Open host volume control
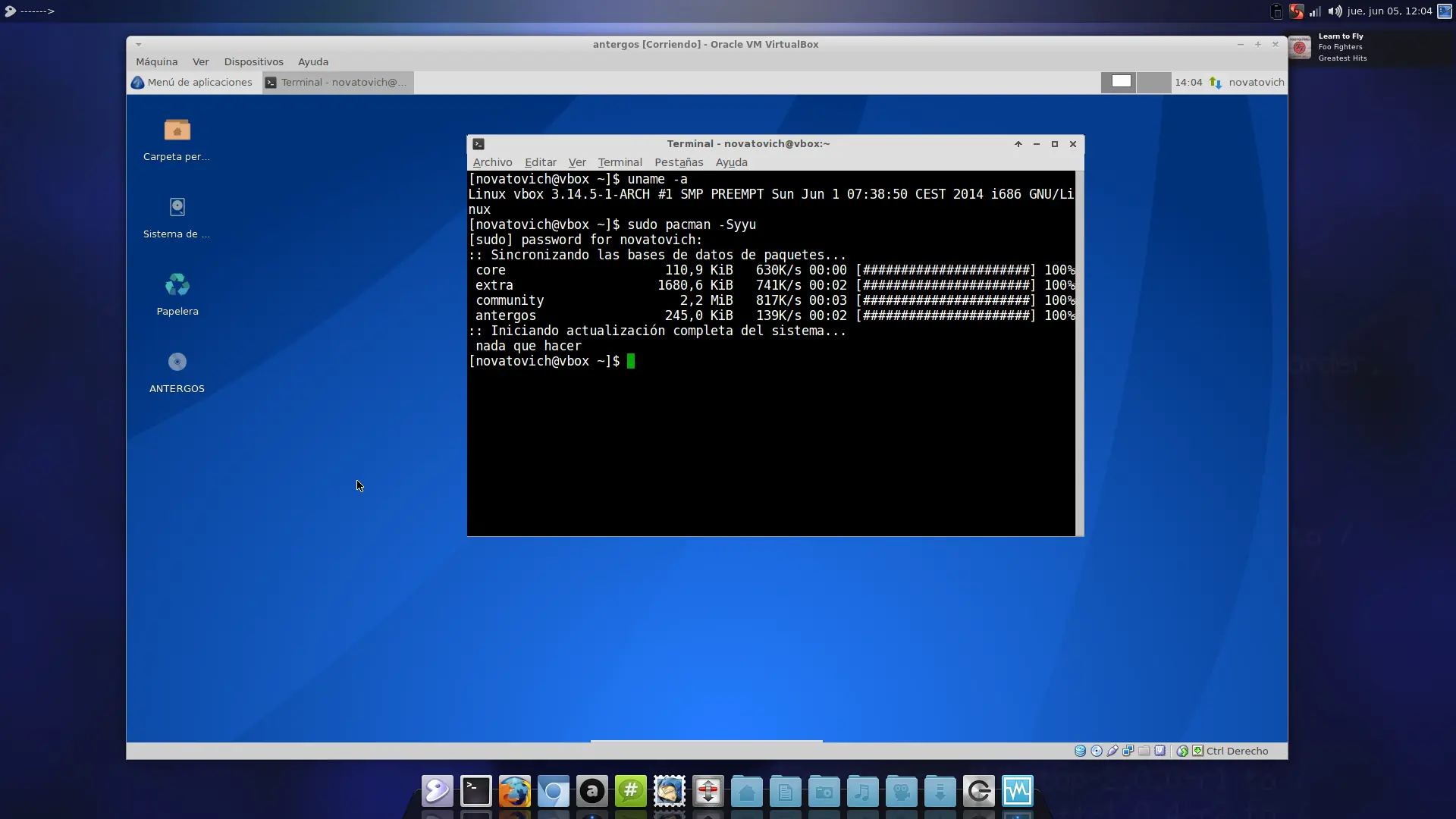The width and height of the screenshot is (1456, 819). (x=1335, y=11)
